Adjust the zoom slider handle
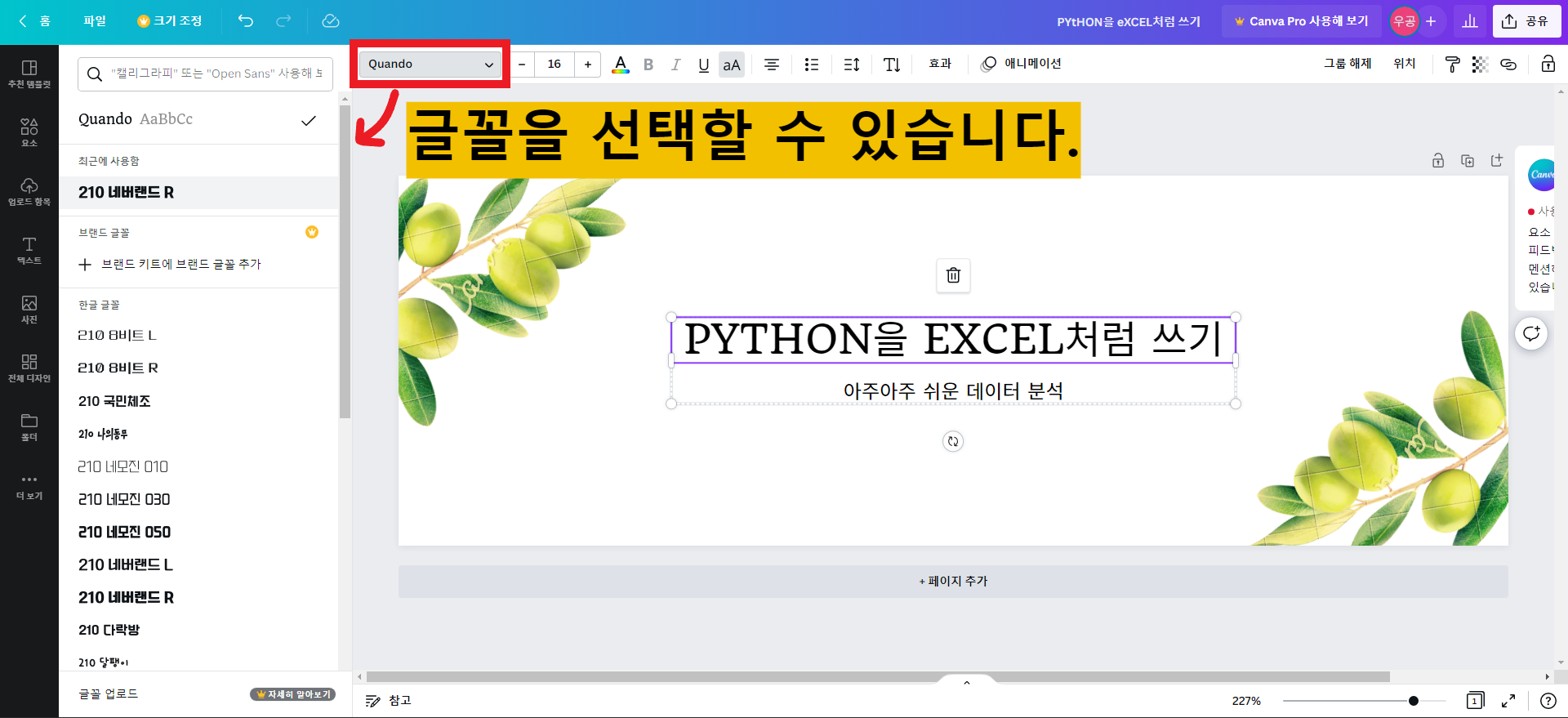 coord(1414,701)
